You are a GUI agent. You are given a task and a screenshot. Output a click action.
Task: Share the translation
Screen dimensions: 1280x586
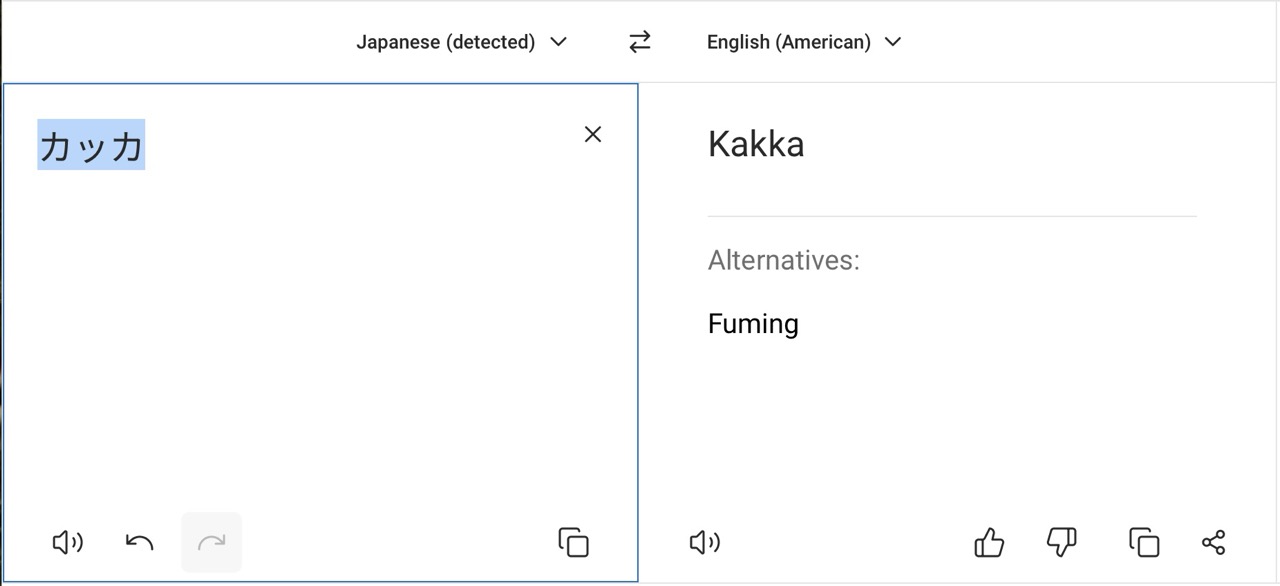click(x=1213, y=542)
